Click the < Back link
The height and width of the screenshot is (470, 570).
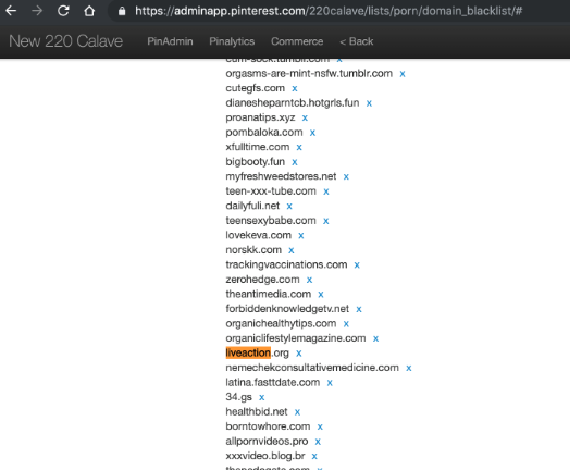(x=356, y=41)
